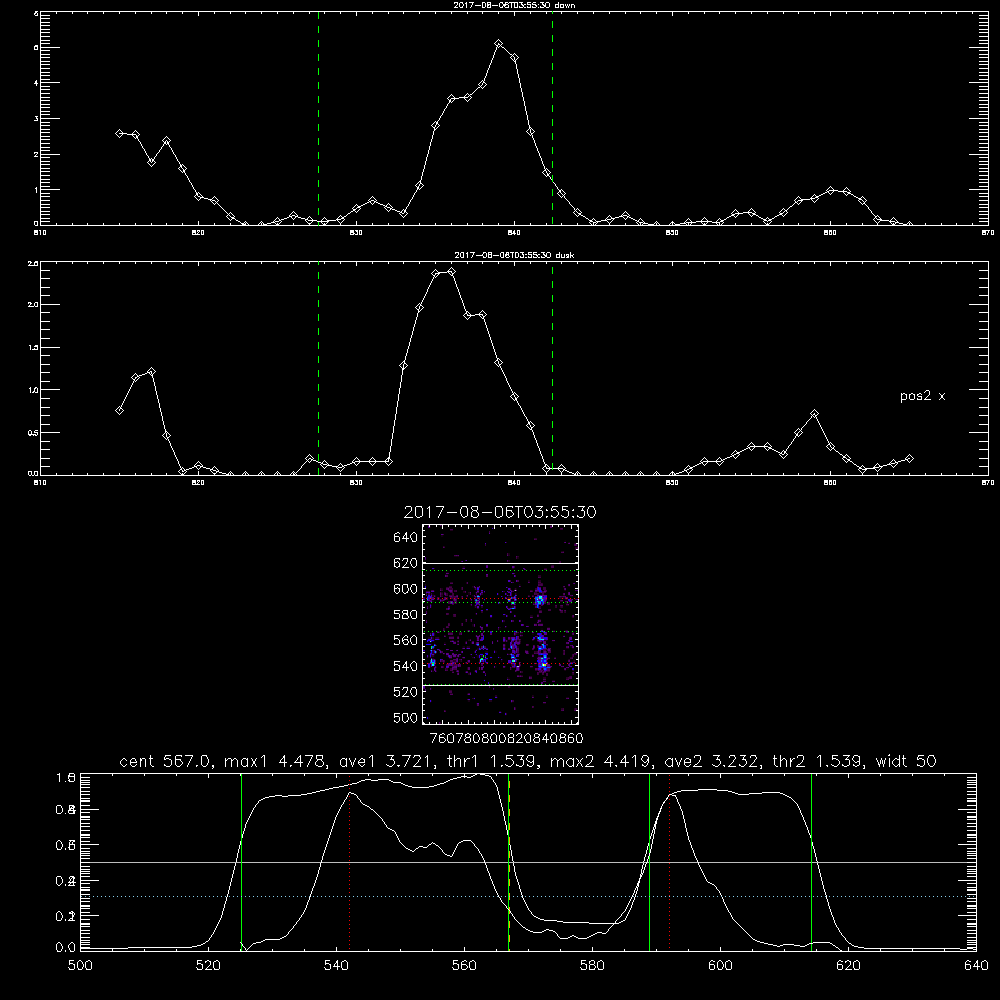Click the 'pos2 x' annotation in the dusk plot
This screenshot has height=1000, width=1000.
tap(922, 396)
